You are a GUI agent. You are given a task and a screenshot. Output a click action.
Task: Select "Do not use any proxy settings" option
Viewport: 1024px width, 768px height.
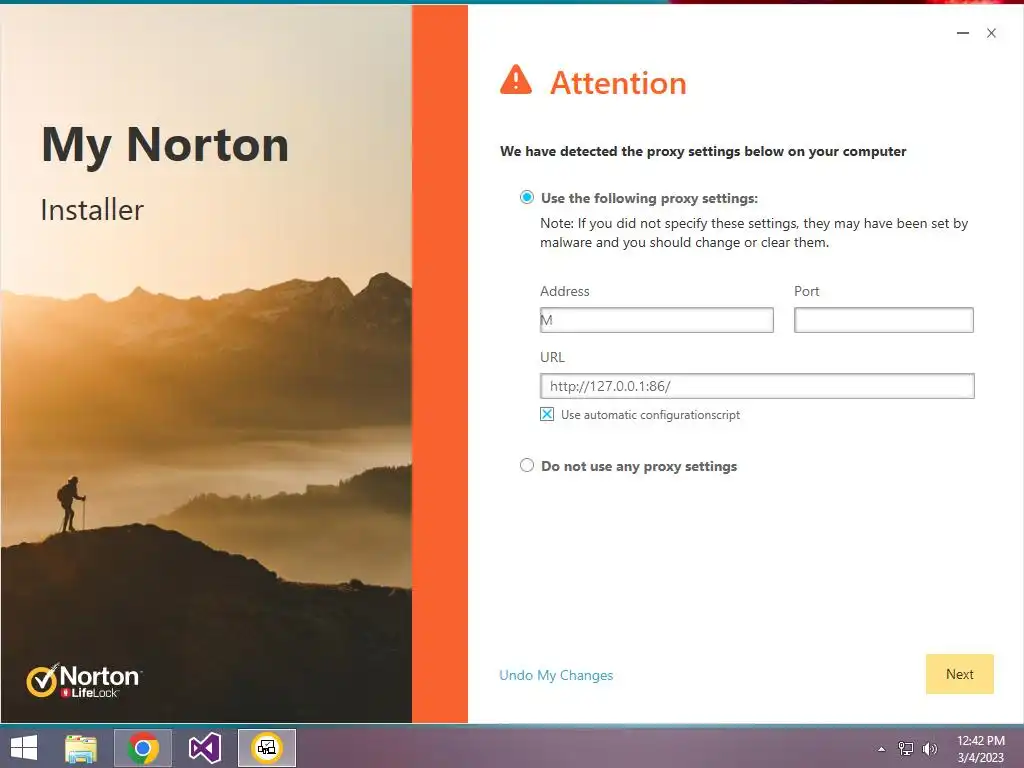click(526, 466)
